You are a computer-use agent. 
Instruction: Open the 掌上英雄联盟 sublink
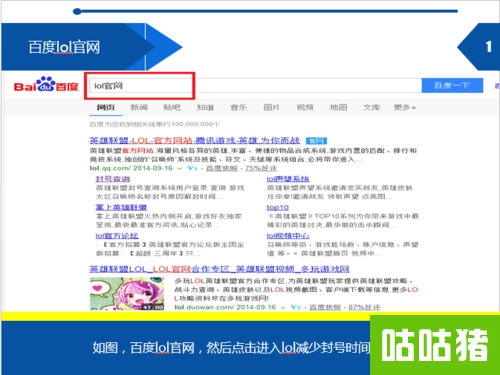coord(121,207)
